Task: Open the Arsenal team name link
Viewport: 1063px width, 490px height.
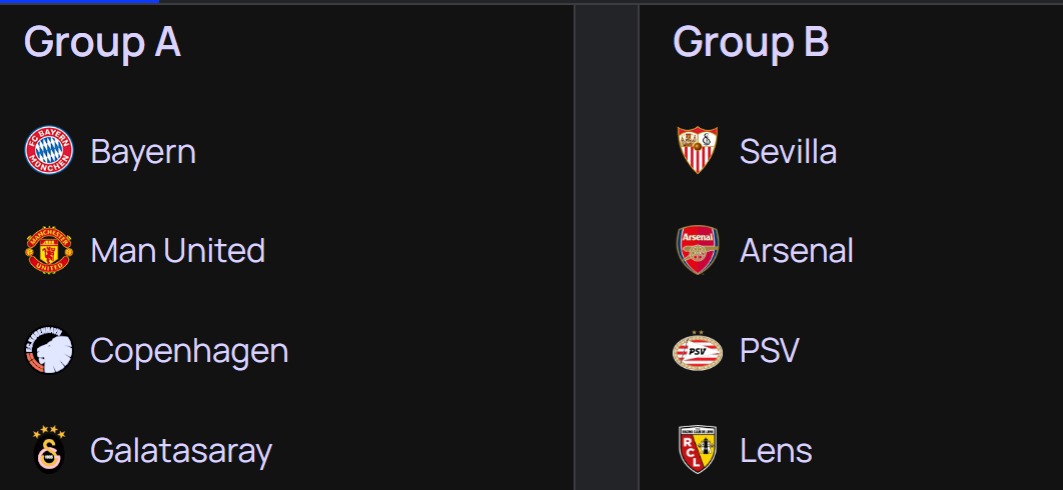Action: point(797,251)
